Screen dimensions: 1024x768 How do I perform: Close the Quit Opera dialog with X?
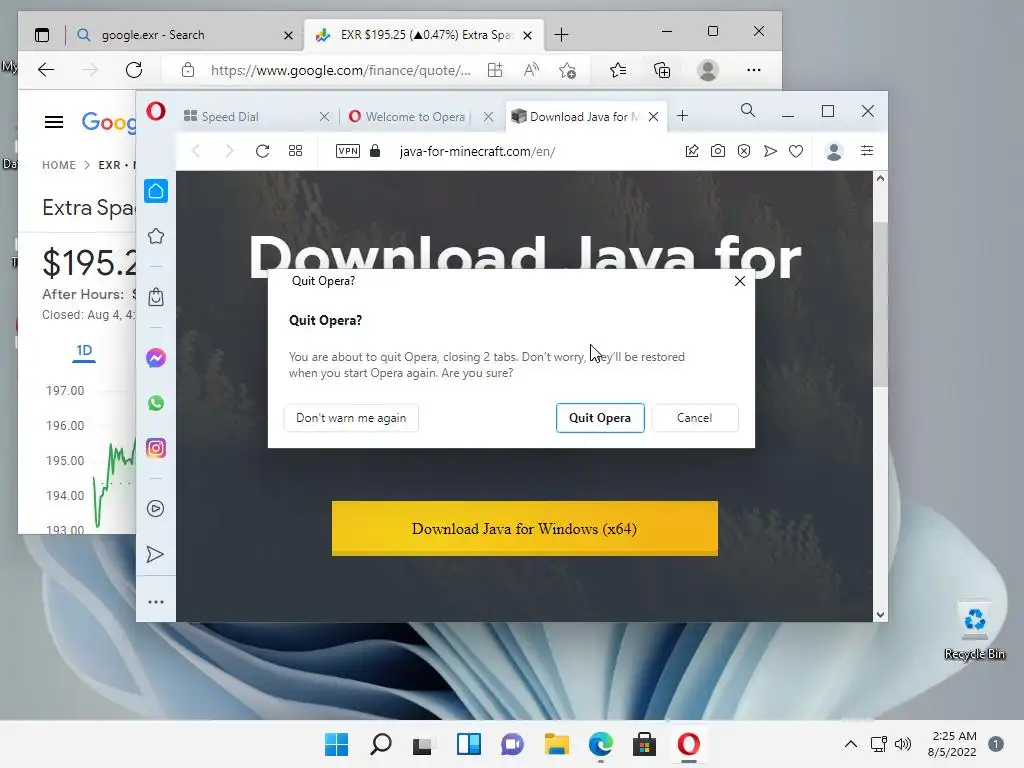pos(739,281)
